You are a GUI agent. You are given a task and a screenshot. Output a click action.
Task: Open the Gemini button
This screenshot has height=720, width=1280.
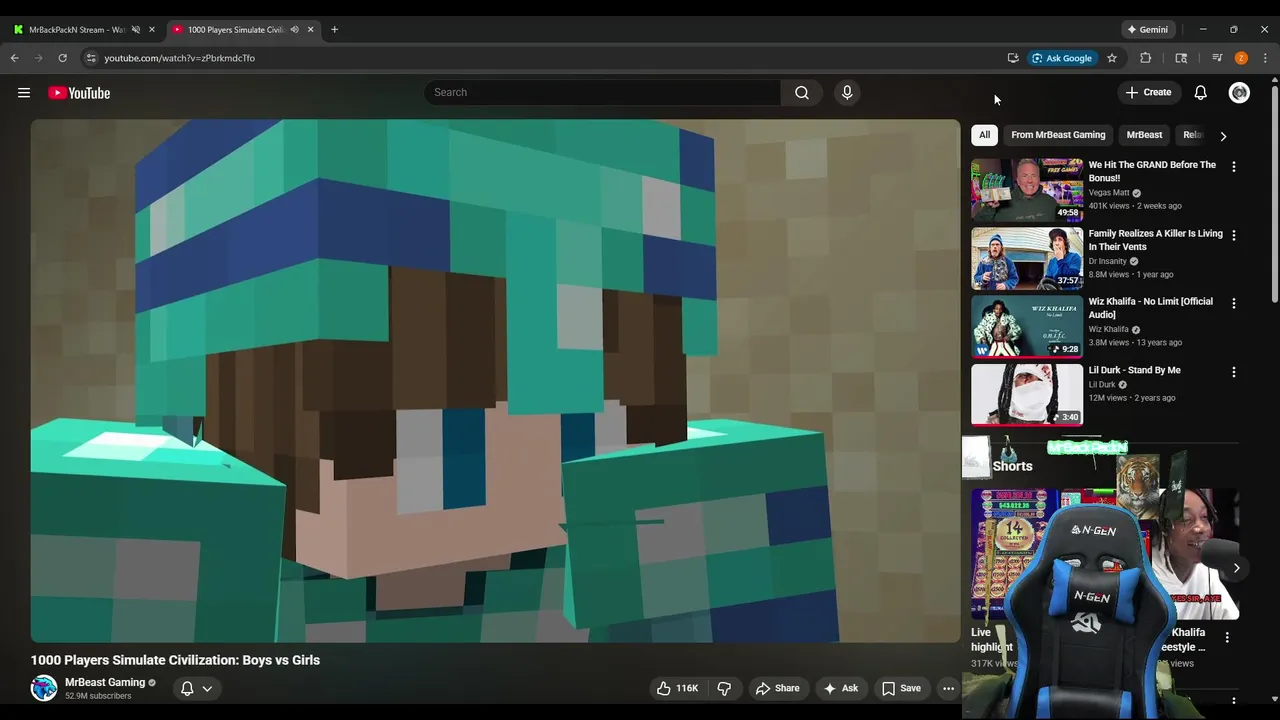click(x=1148, y=30)
